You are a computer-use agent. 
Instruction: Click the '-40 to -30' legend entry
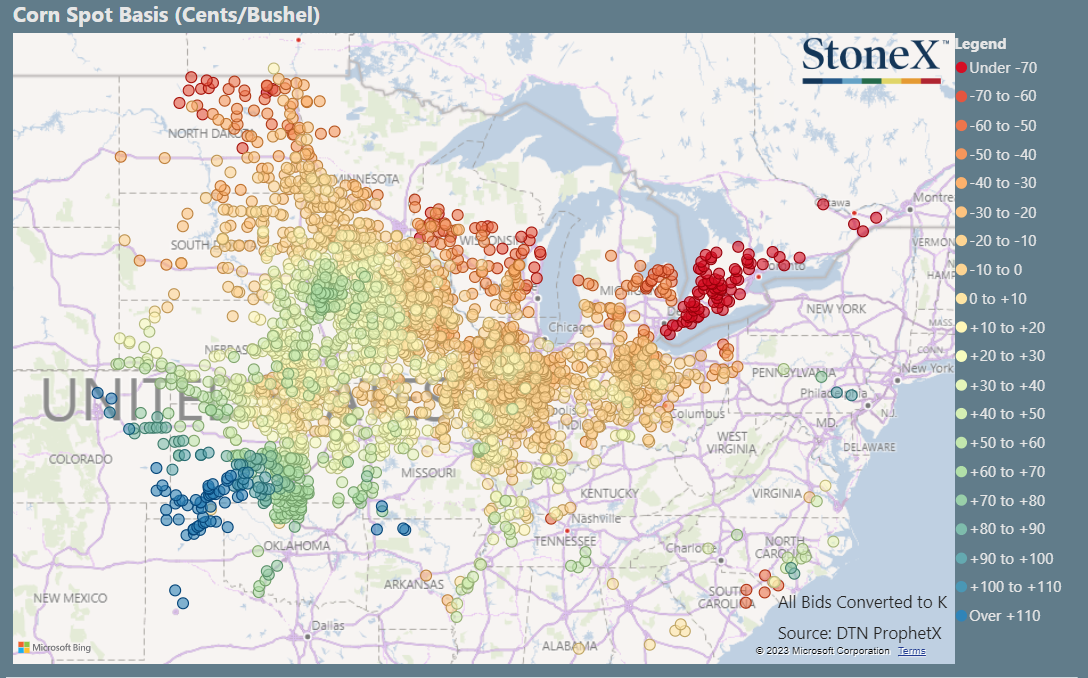pos(996,183)
